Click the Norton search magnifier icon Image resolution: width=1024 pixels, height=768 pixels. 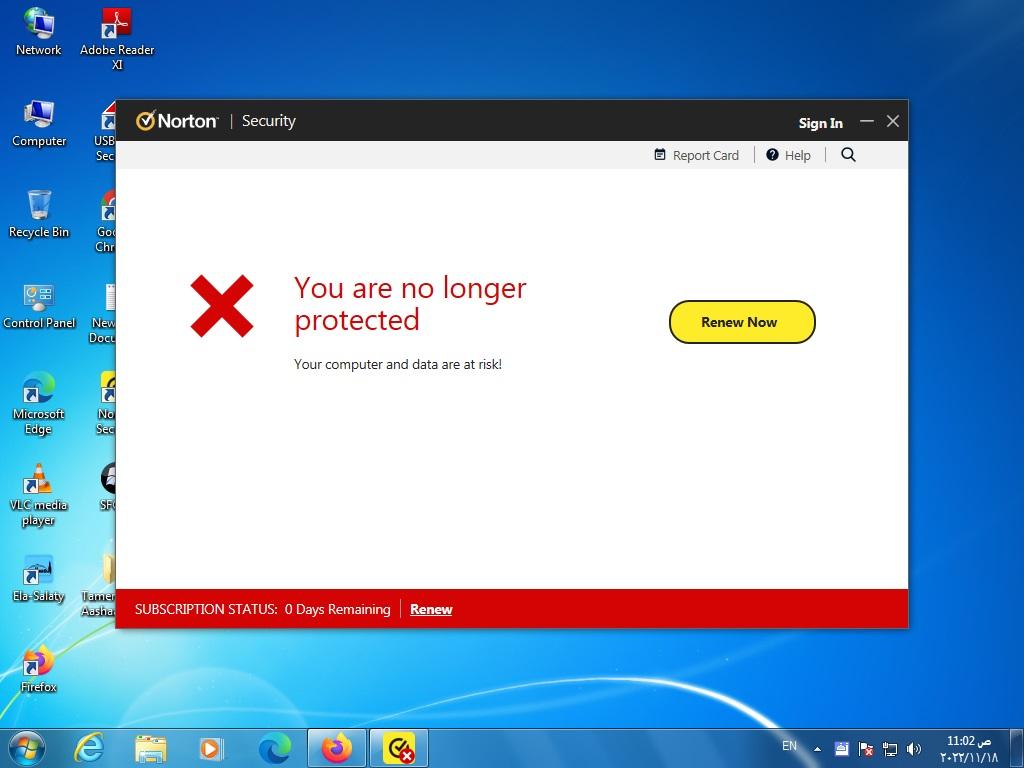848,155
